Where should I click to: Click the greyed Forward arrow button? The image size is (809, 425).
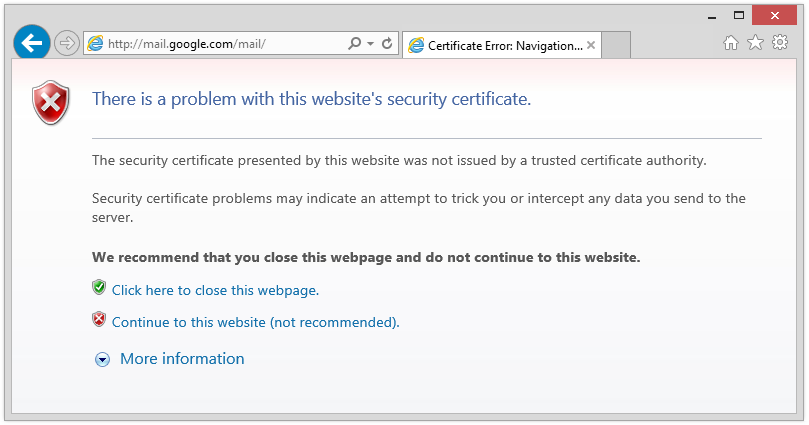tap(67, 43)
